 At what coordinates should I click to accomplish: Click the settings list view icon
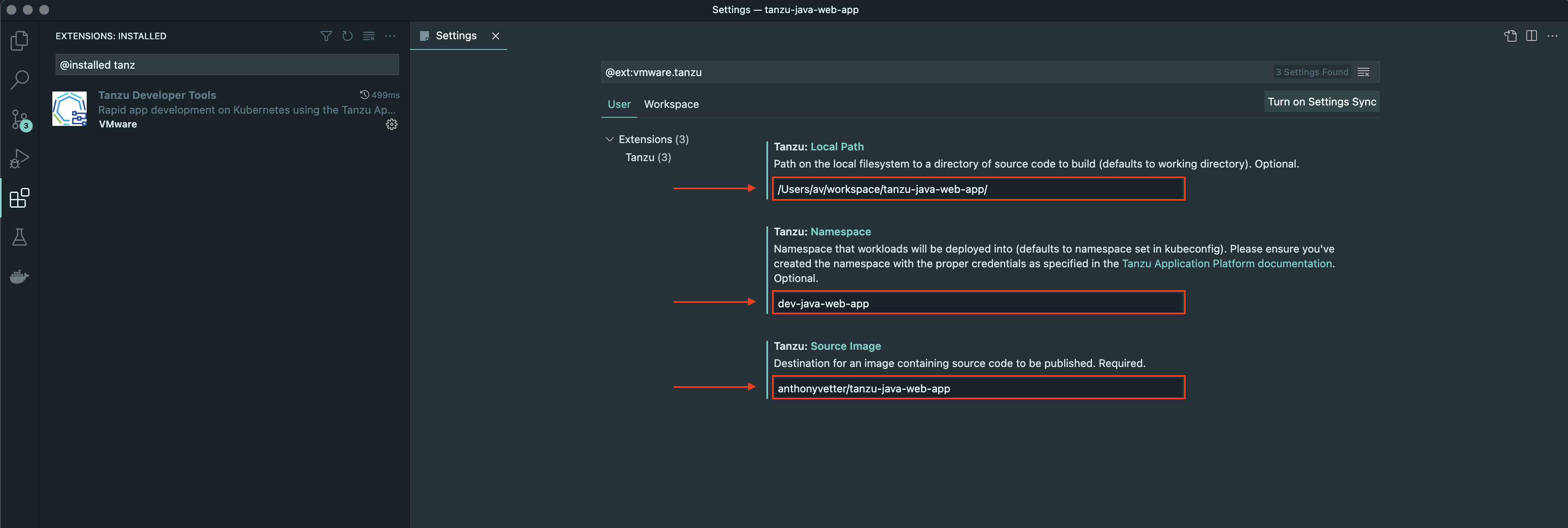pos(1363,71)
